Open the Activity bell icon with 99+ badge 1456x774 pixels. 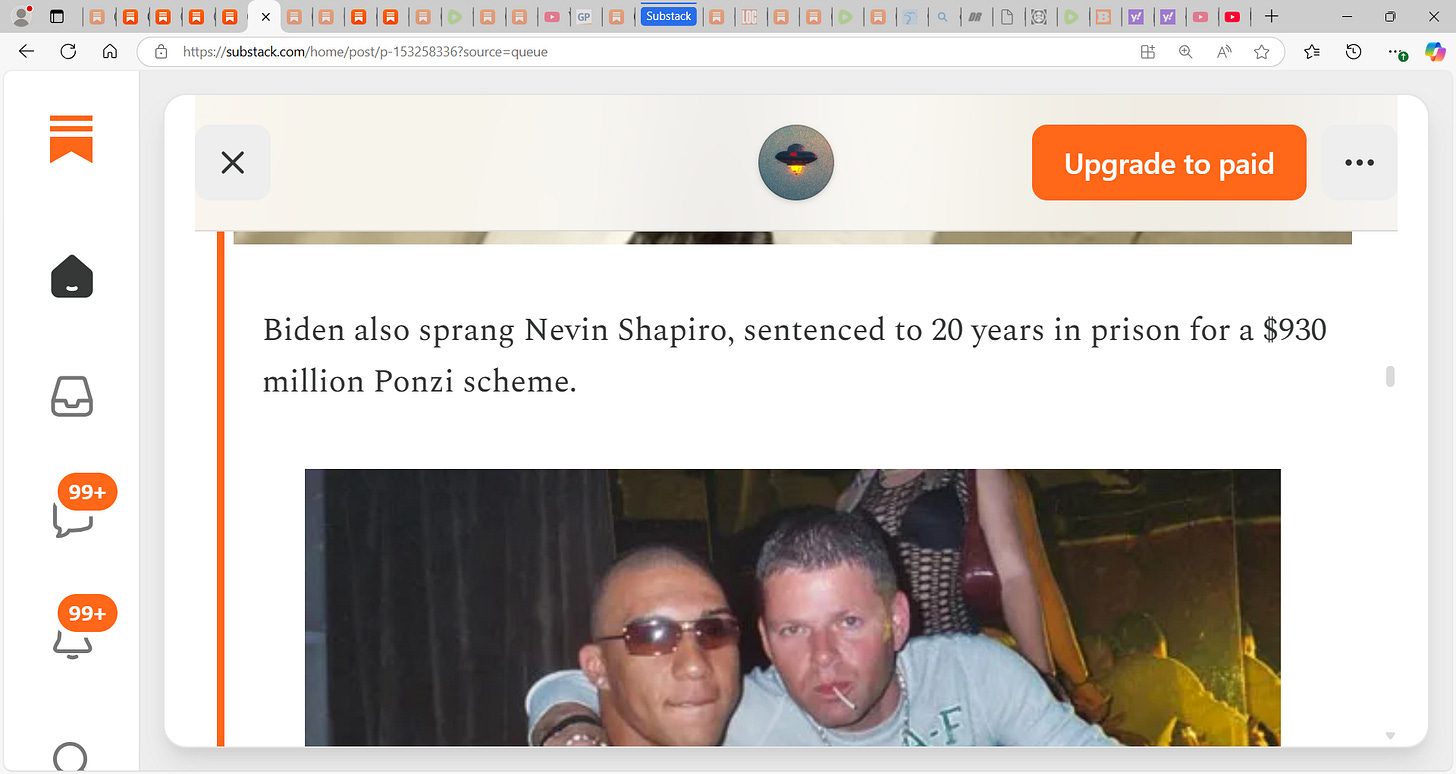point(73,632)
